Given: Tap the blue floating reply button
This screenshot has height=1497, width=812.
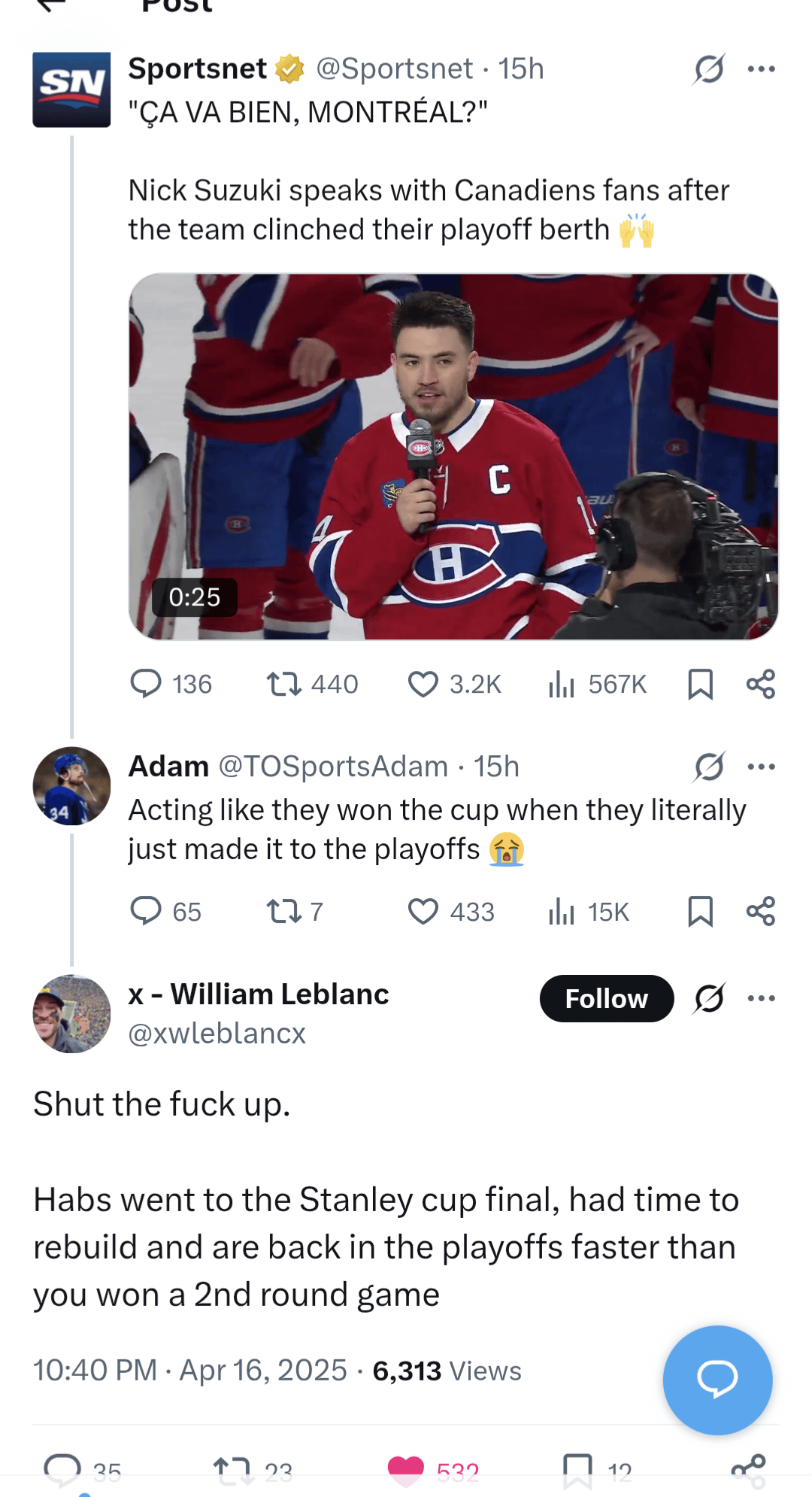Looking at the screenshot, I should pyautogui.click(x=717, y=1380).
